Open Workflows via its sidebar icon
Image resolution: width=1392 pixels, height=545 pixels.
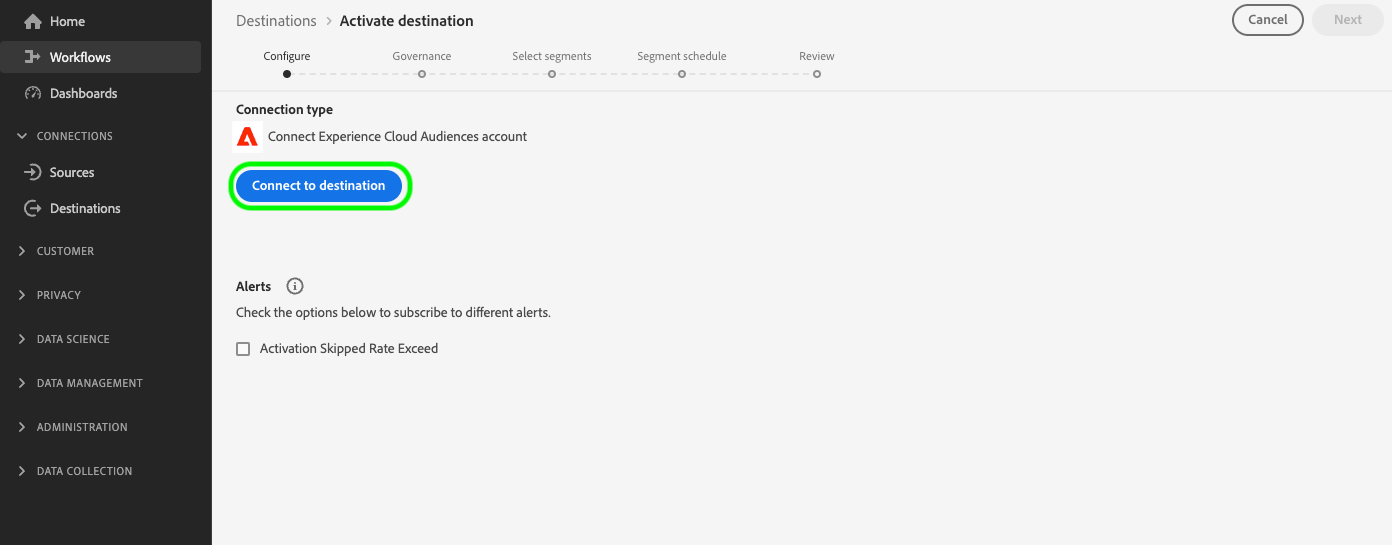pyautogui.click(x=32, y=57)
